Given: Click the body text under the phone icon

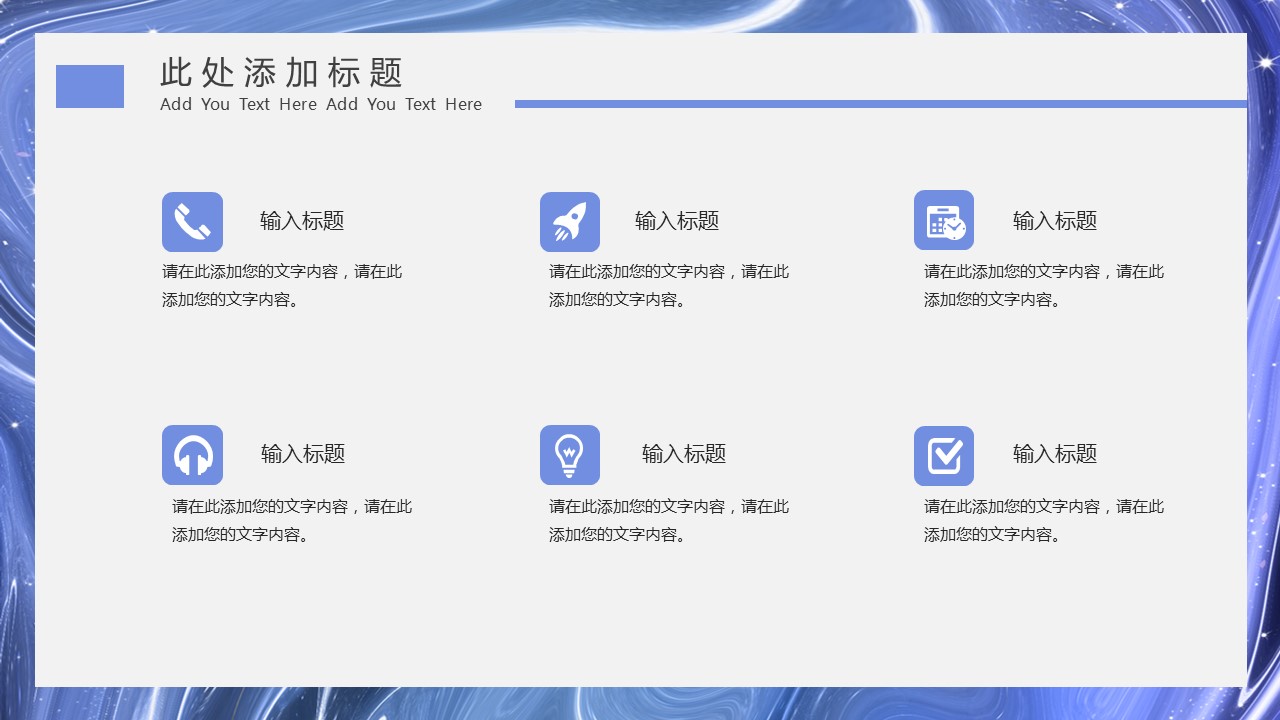Looking at the screenshot, I should click(x=282, y=285).
